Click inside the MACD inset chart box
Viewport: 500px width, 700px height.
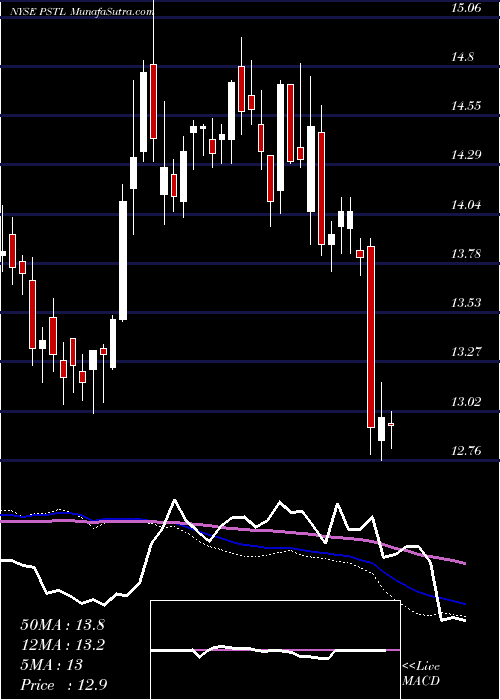(x=275, y=650)
